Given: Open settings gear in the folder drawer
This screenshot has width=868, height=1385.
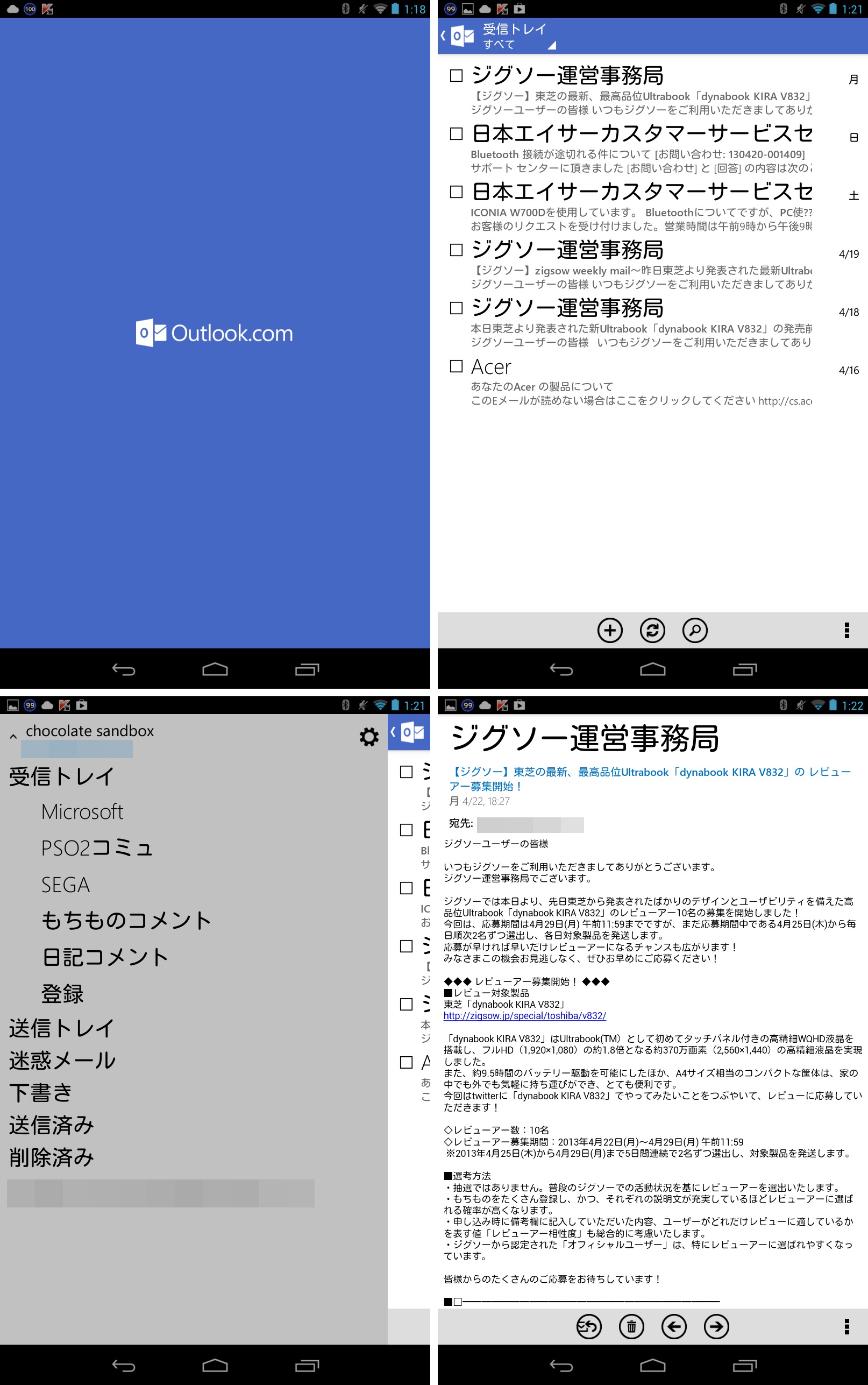Looking at the screenshot, I should (368, 737).
